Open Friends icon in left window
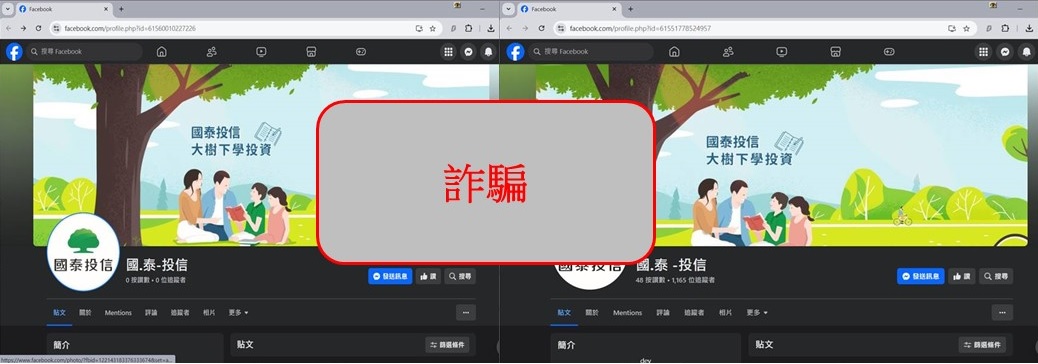The width and height of the screenshot is (1038, 364). coord(212,52)
